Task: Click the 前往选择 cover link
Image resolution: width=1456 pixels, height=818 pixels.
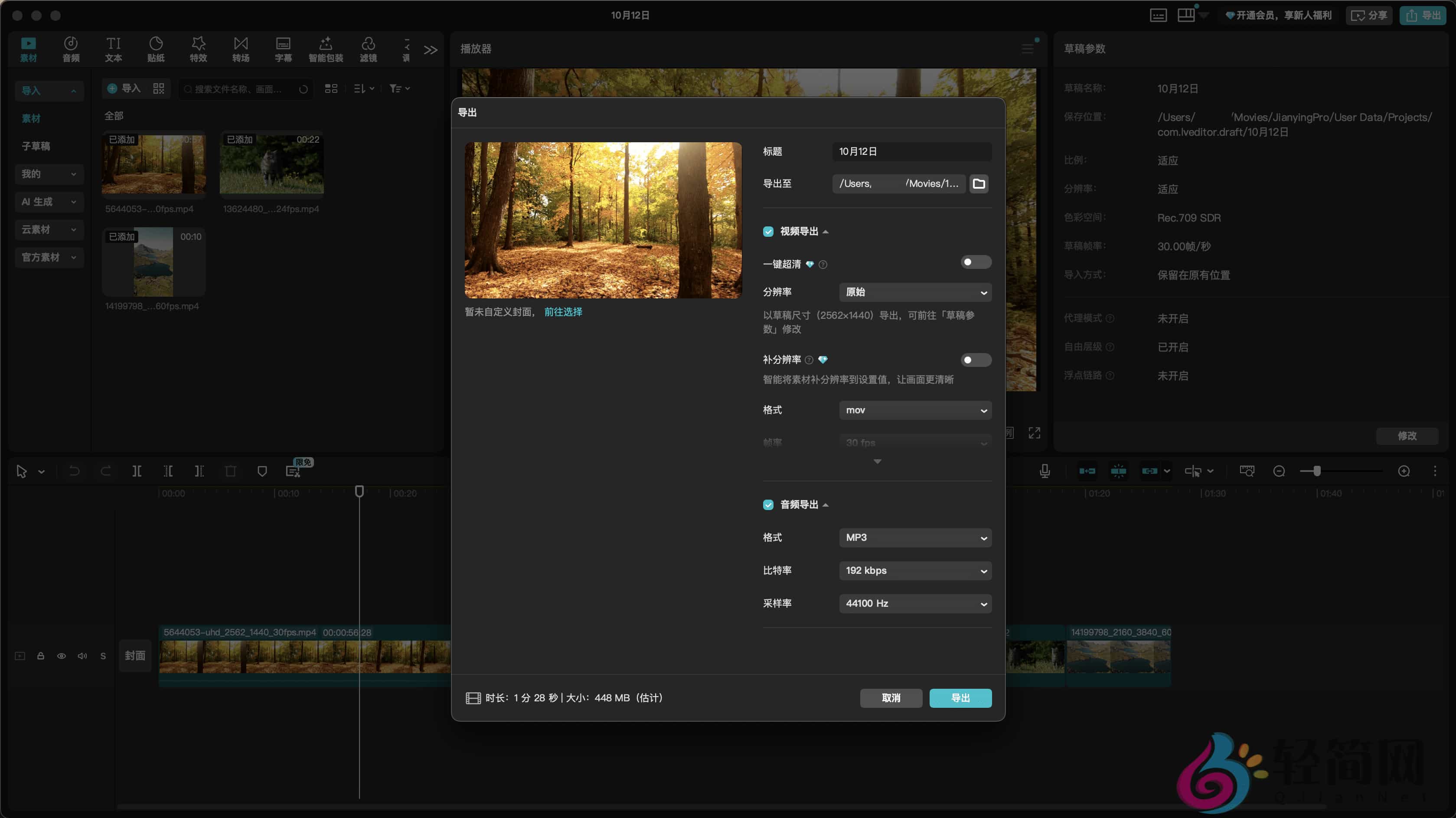Action: (563, 312)
